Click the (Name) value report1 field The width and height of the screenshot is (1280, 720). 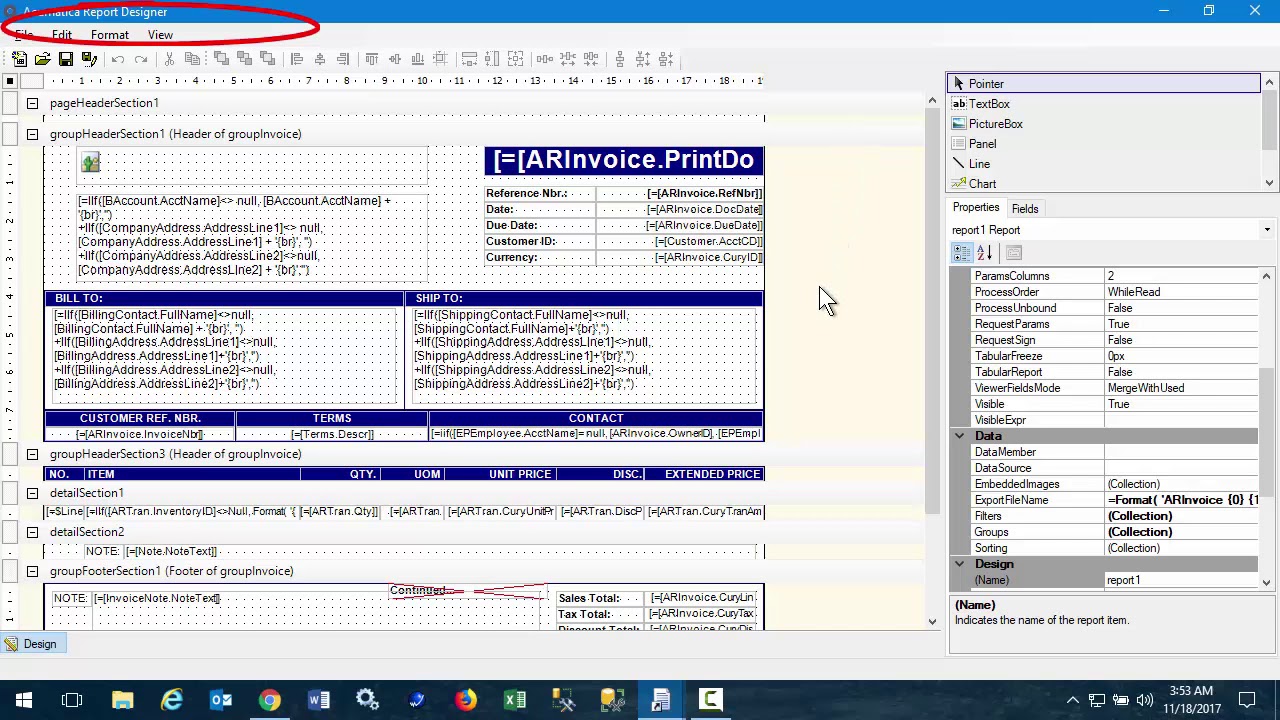[x=1181, y=580]
